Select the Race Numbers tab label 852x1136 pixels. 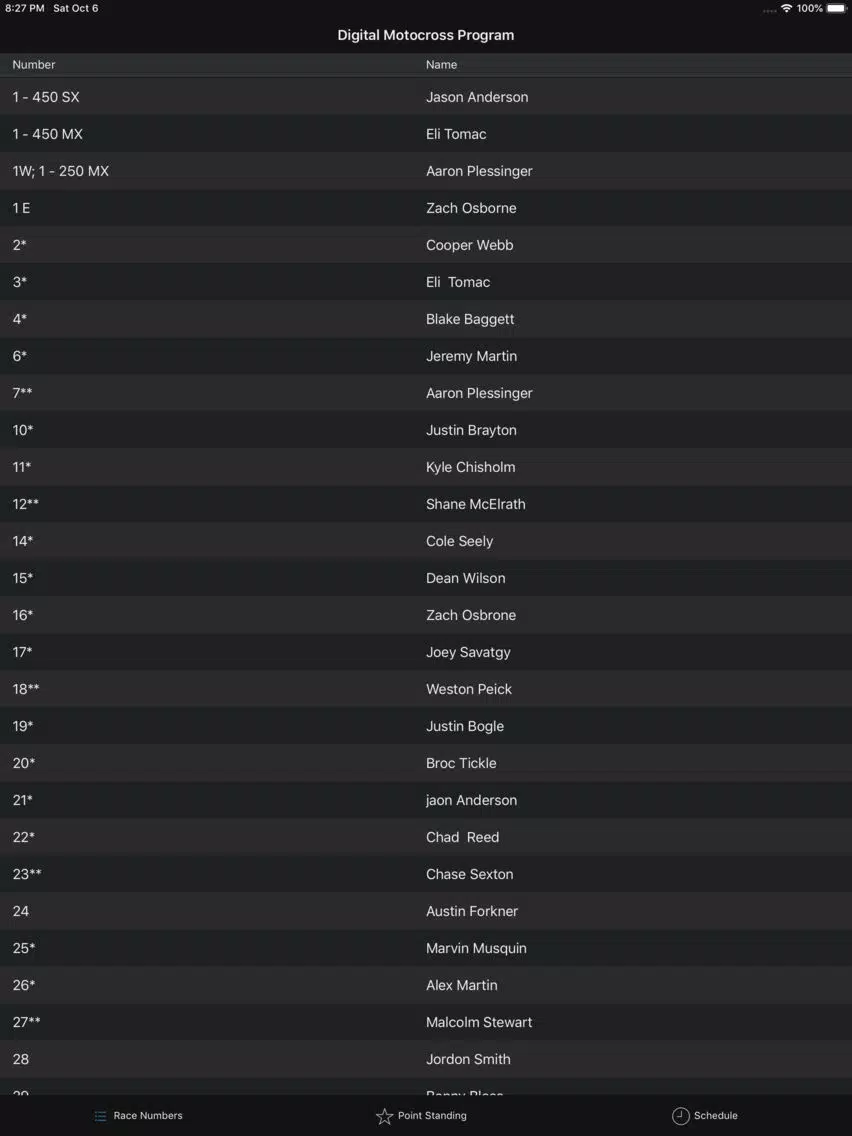point(148,1116)
